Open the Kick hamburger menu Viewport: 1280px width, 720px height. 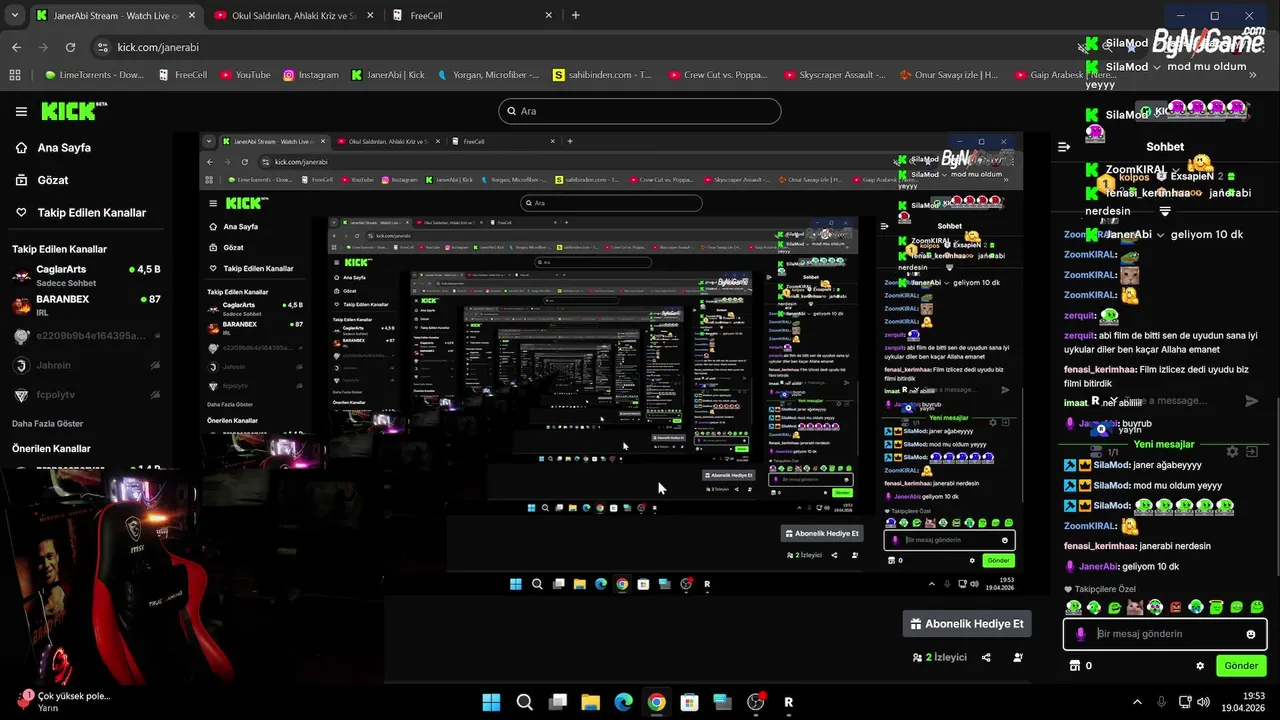click(x=21, y=111)
